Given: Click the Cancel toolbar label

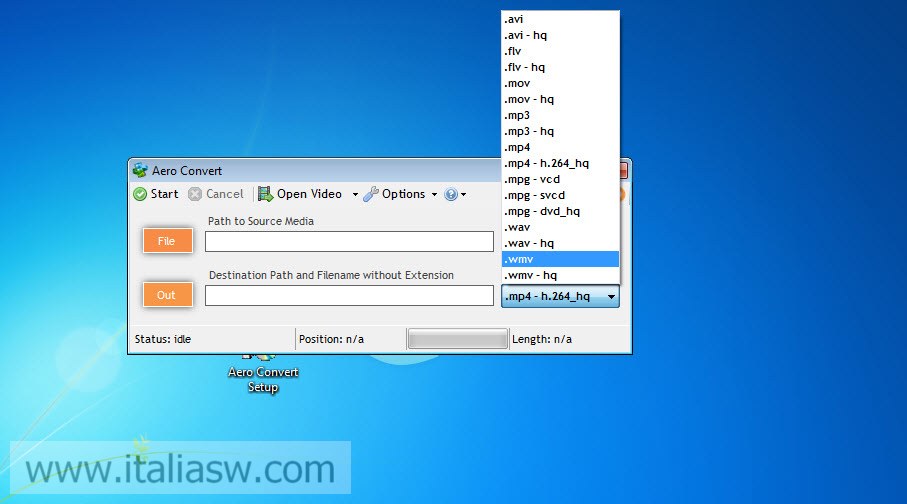Looking at the screenshot, I should point(224,194).
